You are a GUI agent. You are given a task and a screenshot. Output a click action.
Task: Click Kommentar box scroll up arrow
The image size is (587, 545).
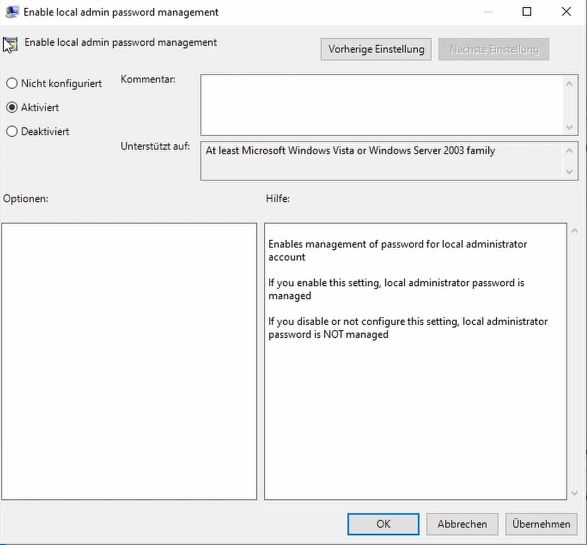pos(569,83)
